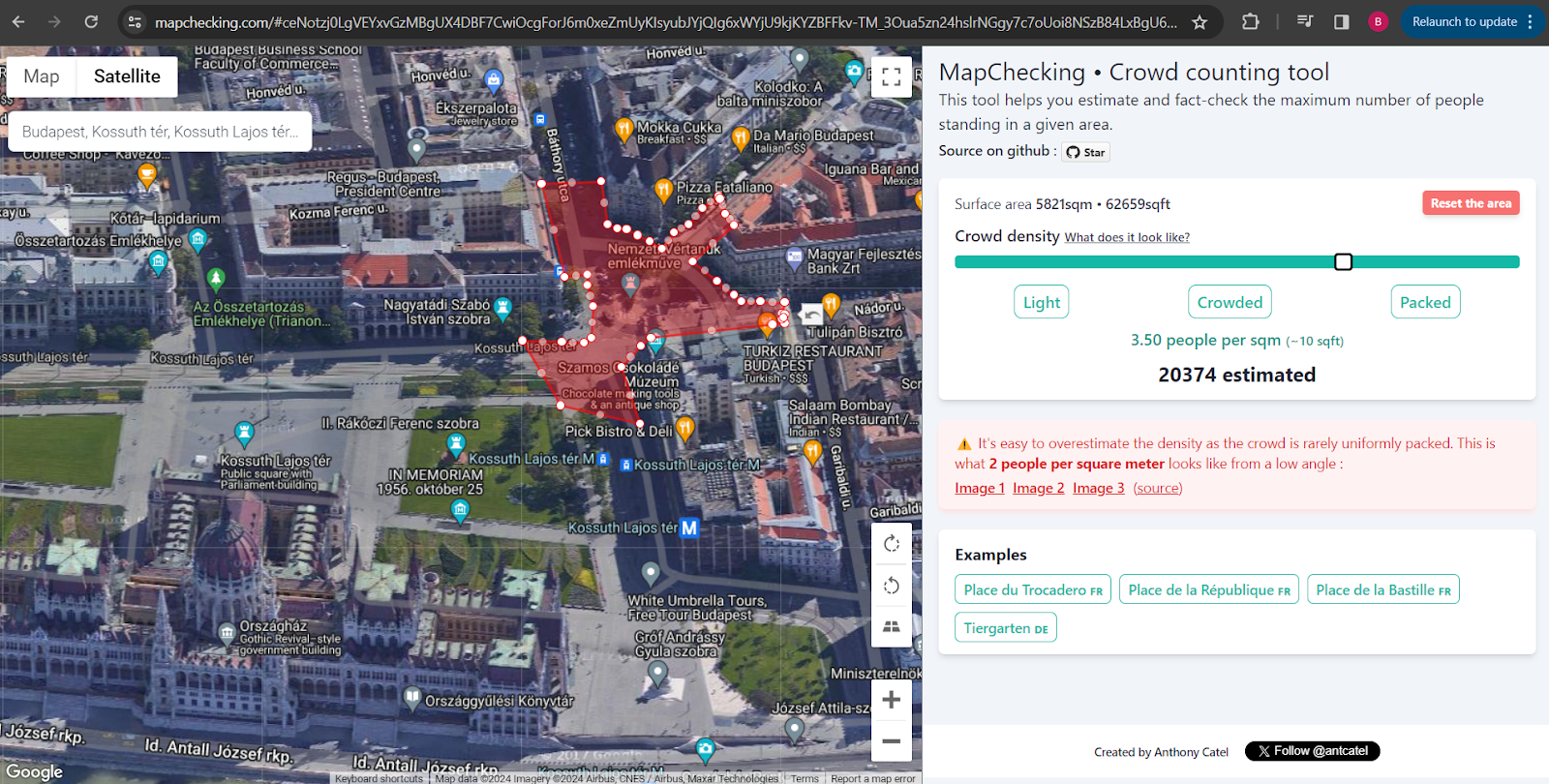The image size is (1549, 784).
Task: Load the Place de la République example
Action: click(x=1209, y=589)
